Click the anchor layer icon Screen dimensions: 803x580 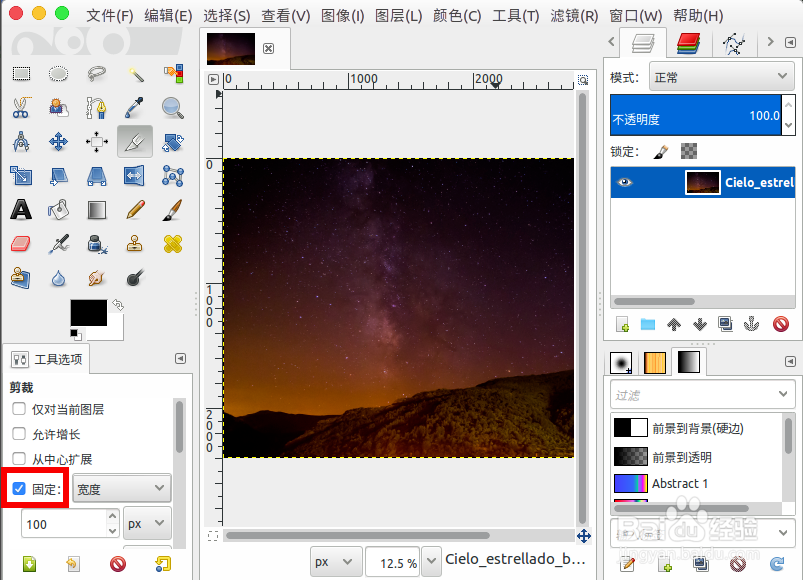point(751,324)
